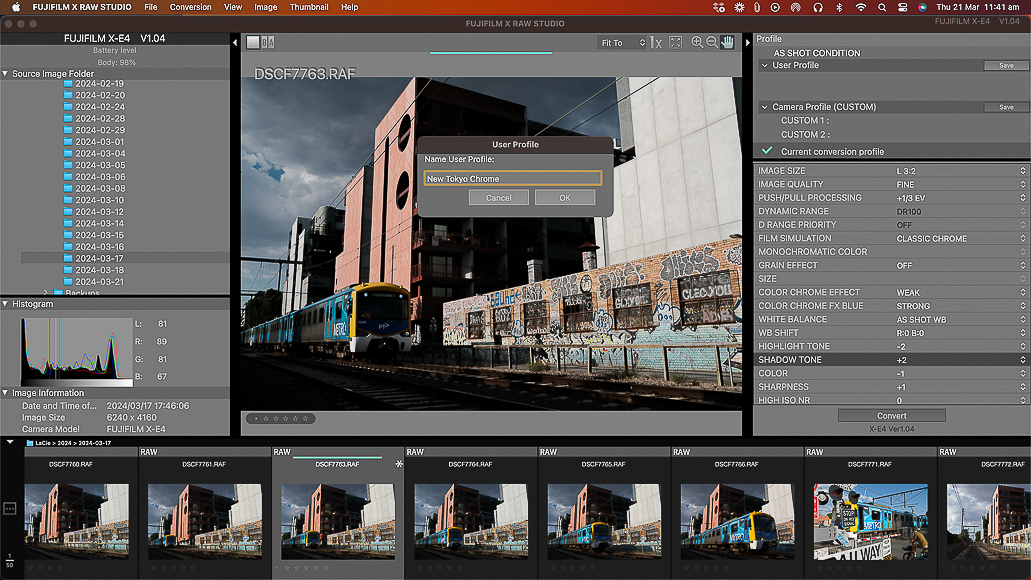Collapse the Histogram section

pos(5,304)
